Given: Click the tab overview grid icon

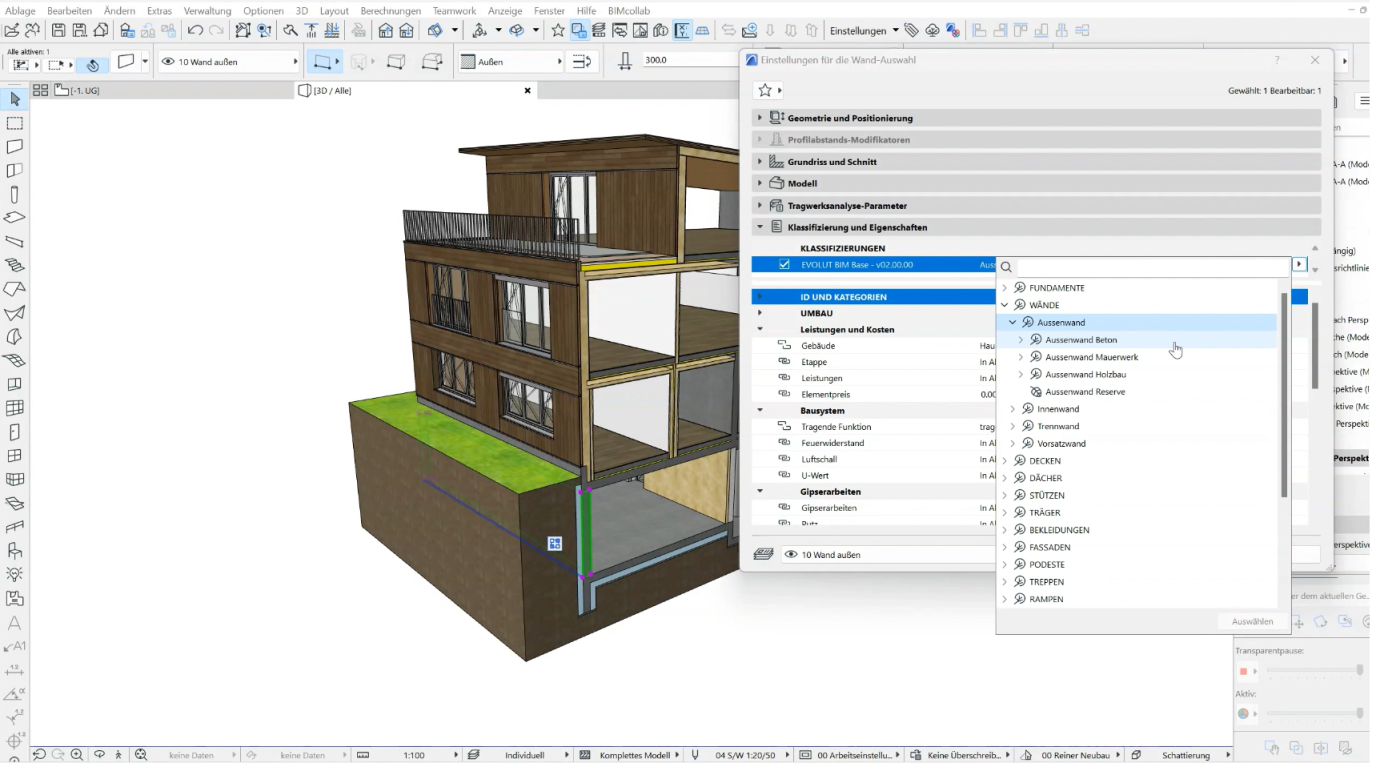Looking at the screenshot, I should tap(41, 90).
